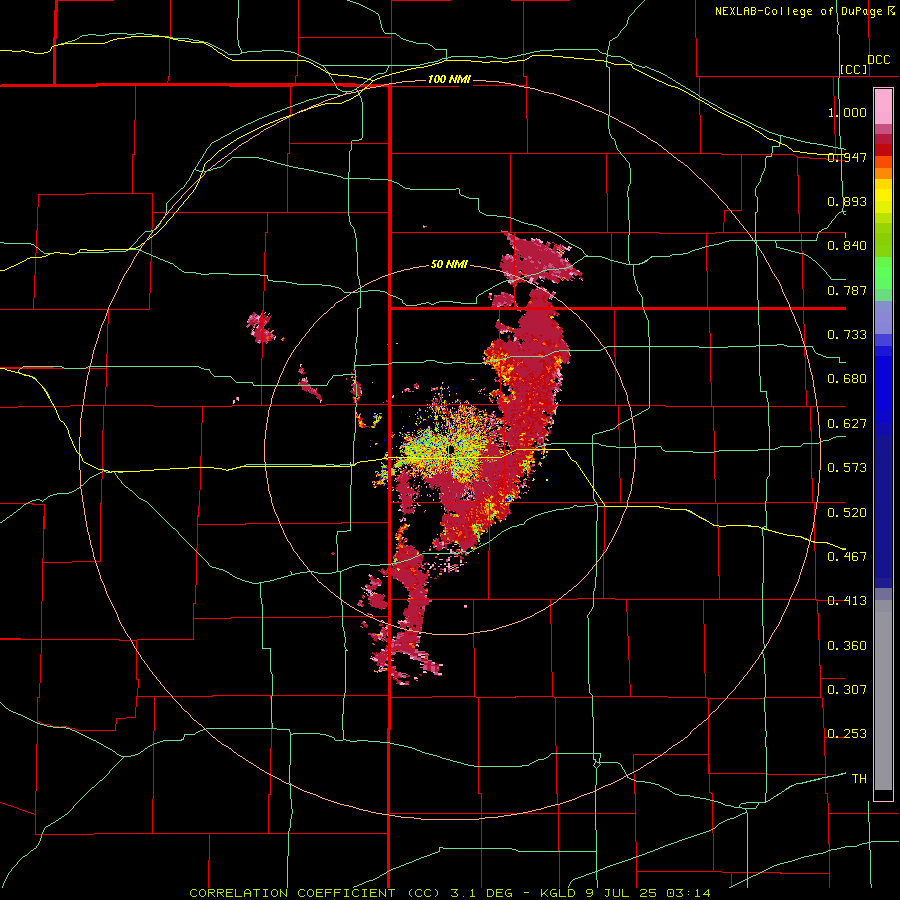Click the 0.733 scale value
Viewport: 900px width, 900px height.
click(847, 335)
